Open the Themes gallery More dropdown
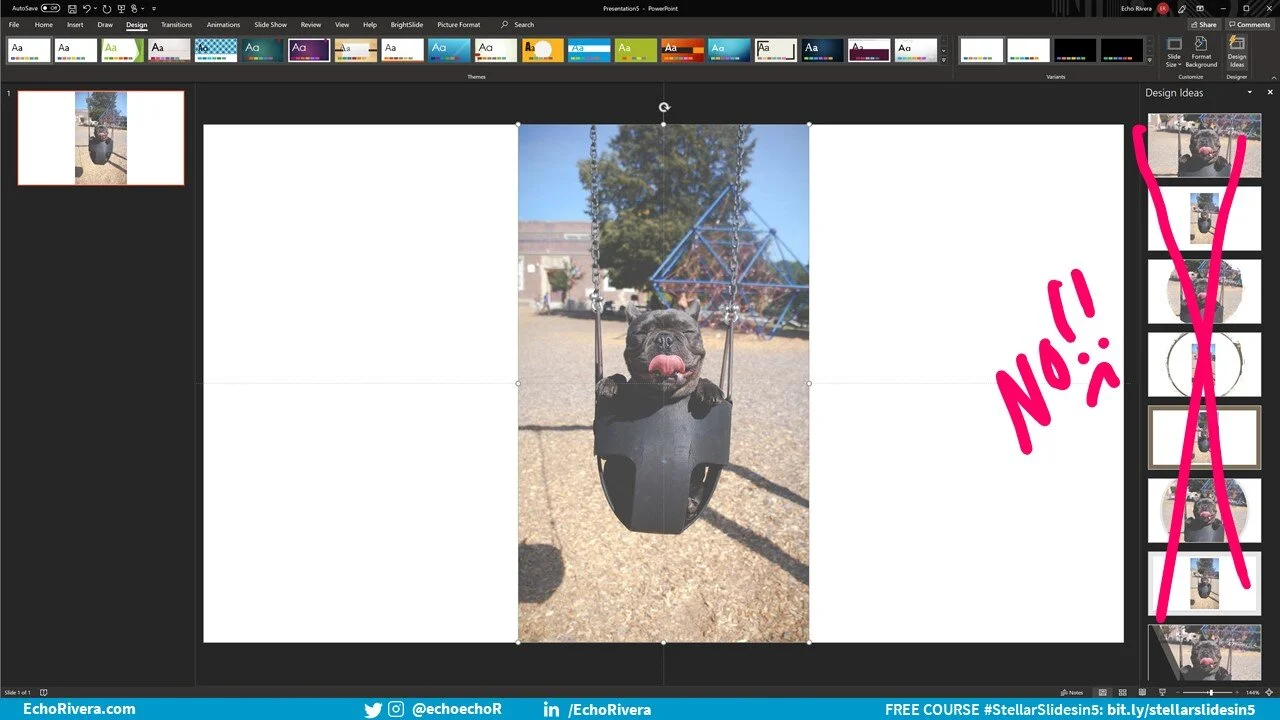Screen dimensions: 1280x720 click(943, 62)
